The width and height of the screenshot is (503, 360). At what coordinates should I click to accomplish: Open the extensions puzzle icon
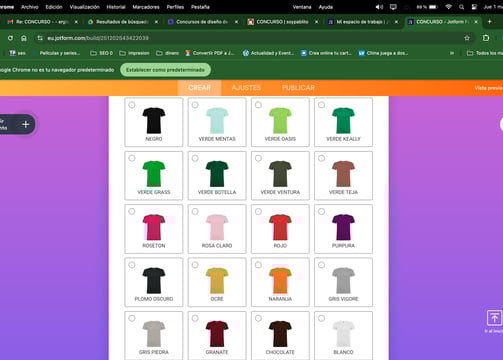click(486, 38)
